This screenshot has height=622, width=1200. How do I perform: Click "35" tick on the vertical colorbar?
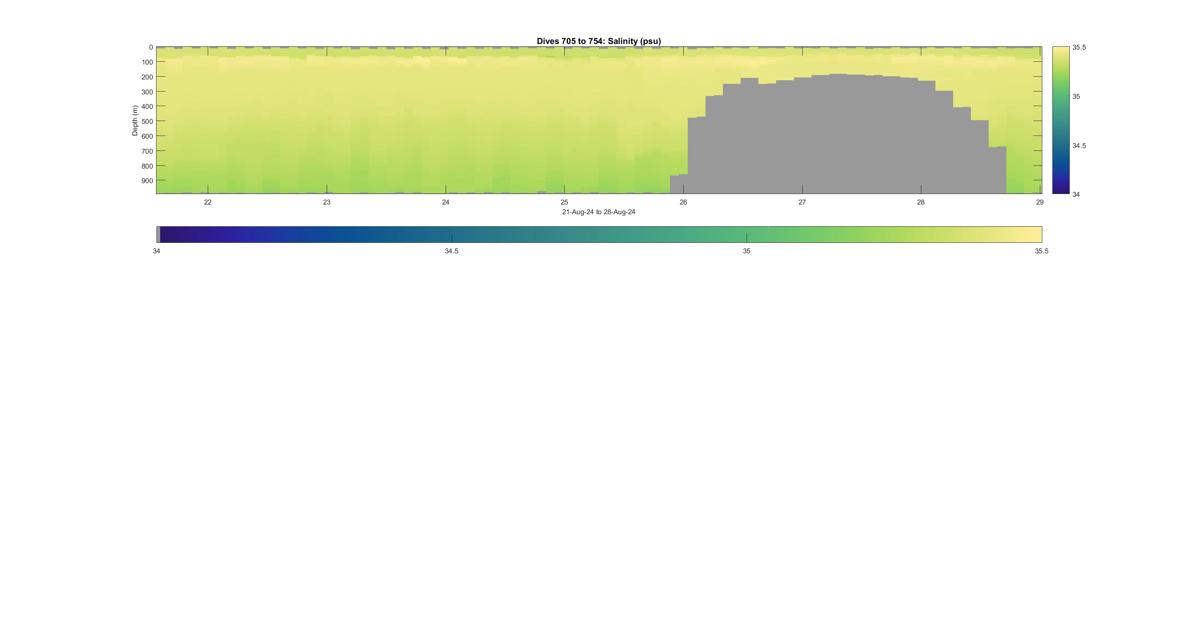point(1076,96)
